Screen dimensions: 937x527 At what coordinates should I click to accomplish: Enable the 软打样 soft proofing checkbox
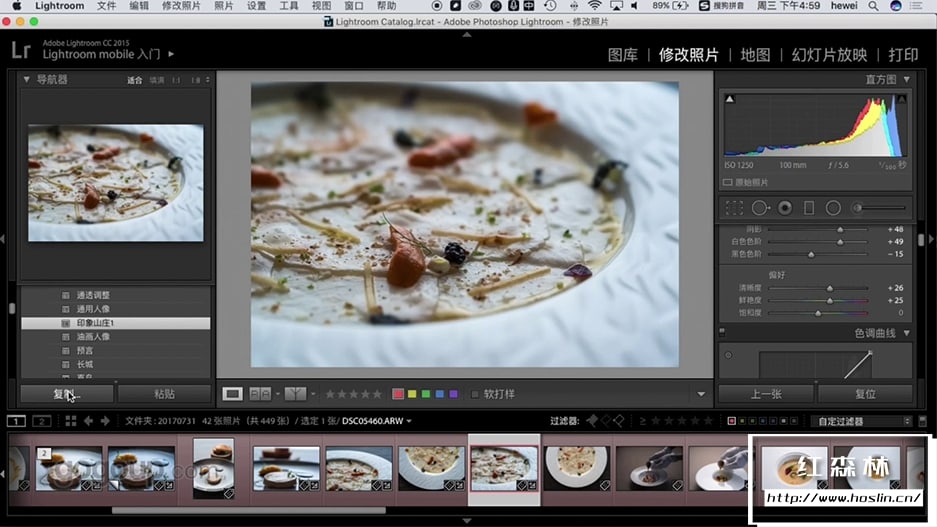click(x=475, y=394)
